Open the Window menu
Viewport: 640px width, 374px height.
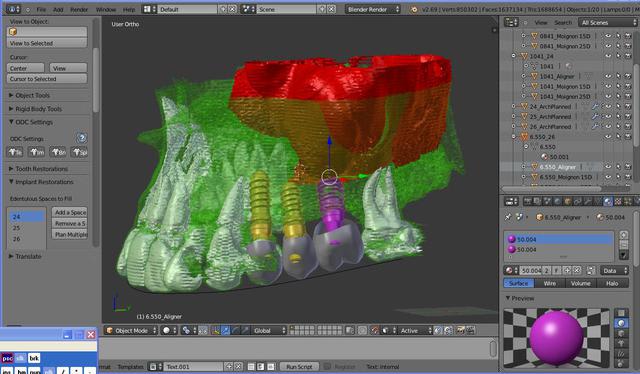[x=106, y=9]
